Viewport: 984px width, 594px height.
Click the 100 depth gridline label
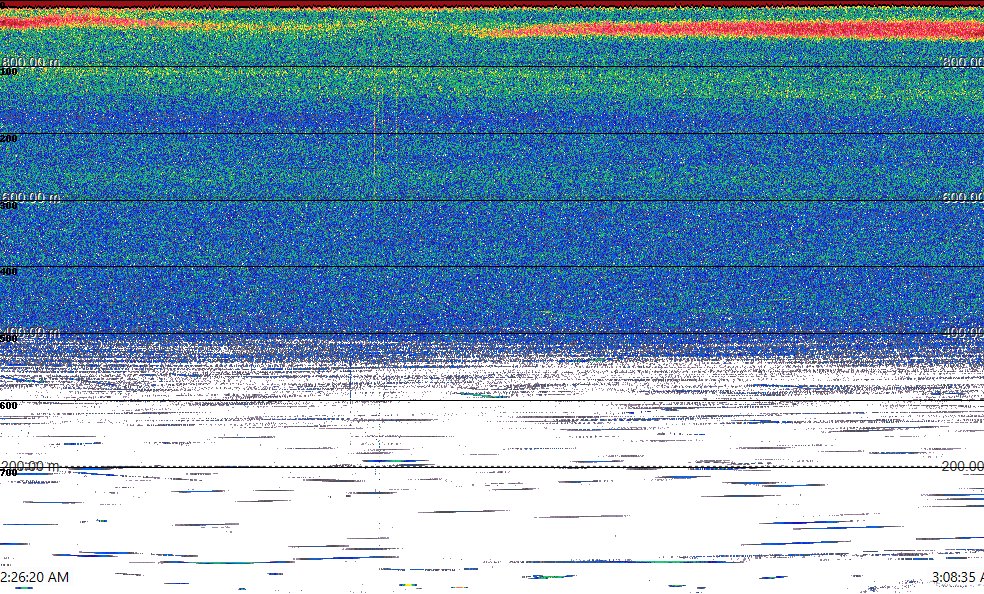click(x=9, y=72)
